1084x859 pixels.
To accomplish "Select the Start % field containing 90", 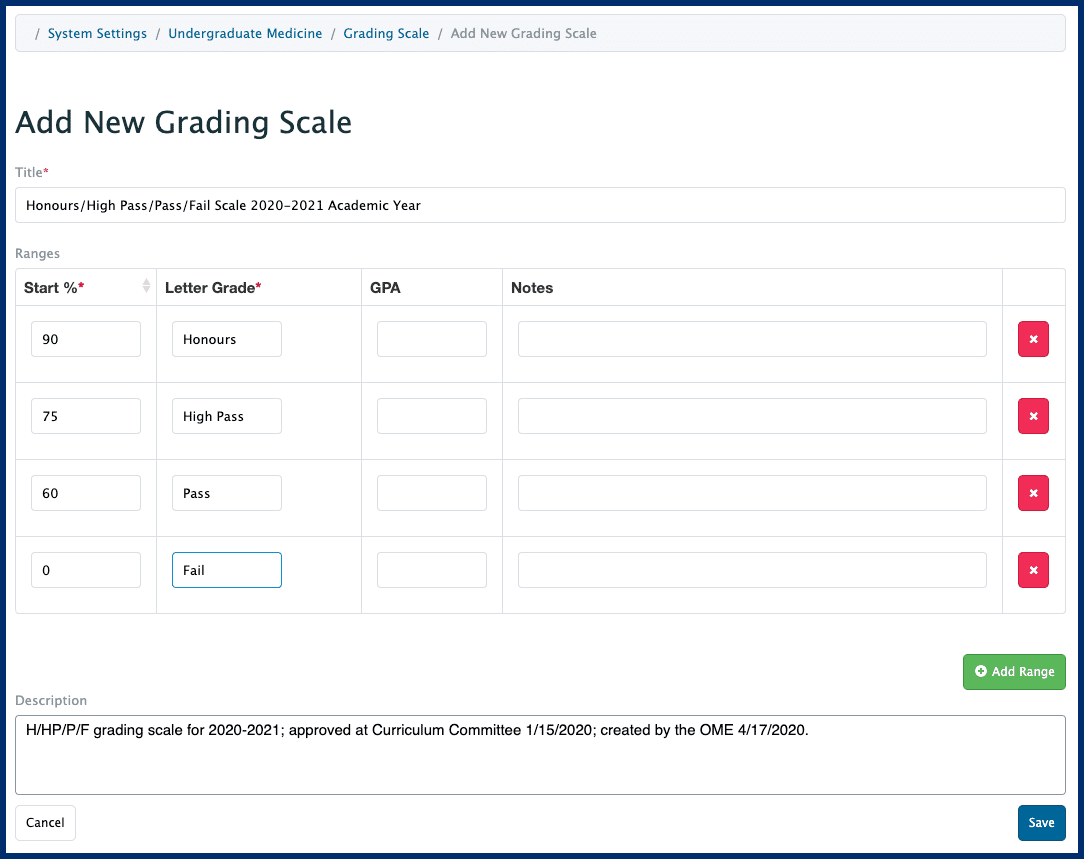I will tap(85, 339).
